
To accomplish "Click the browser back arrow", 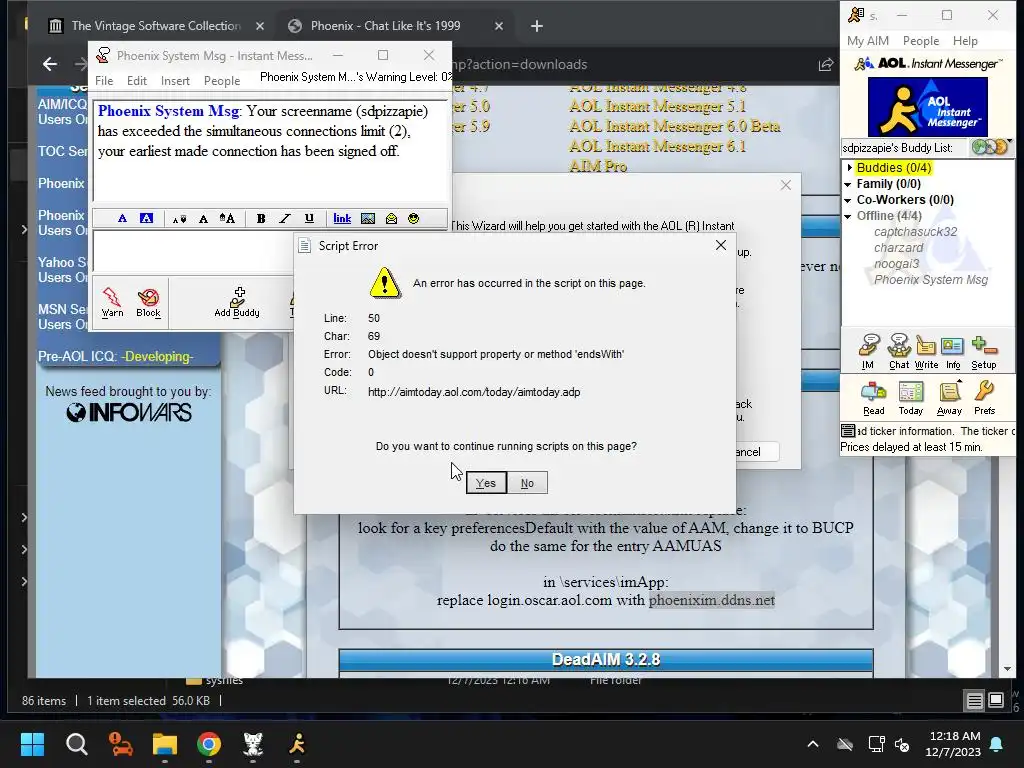I will pos(50,64).
